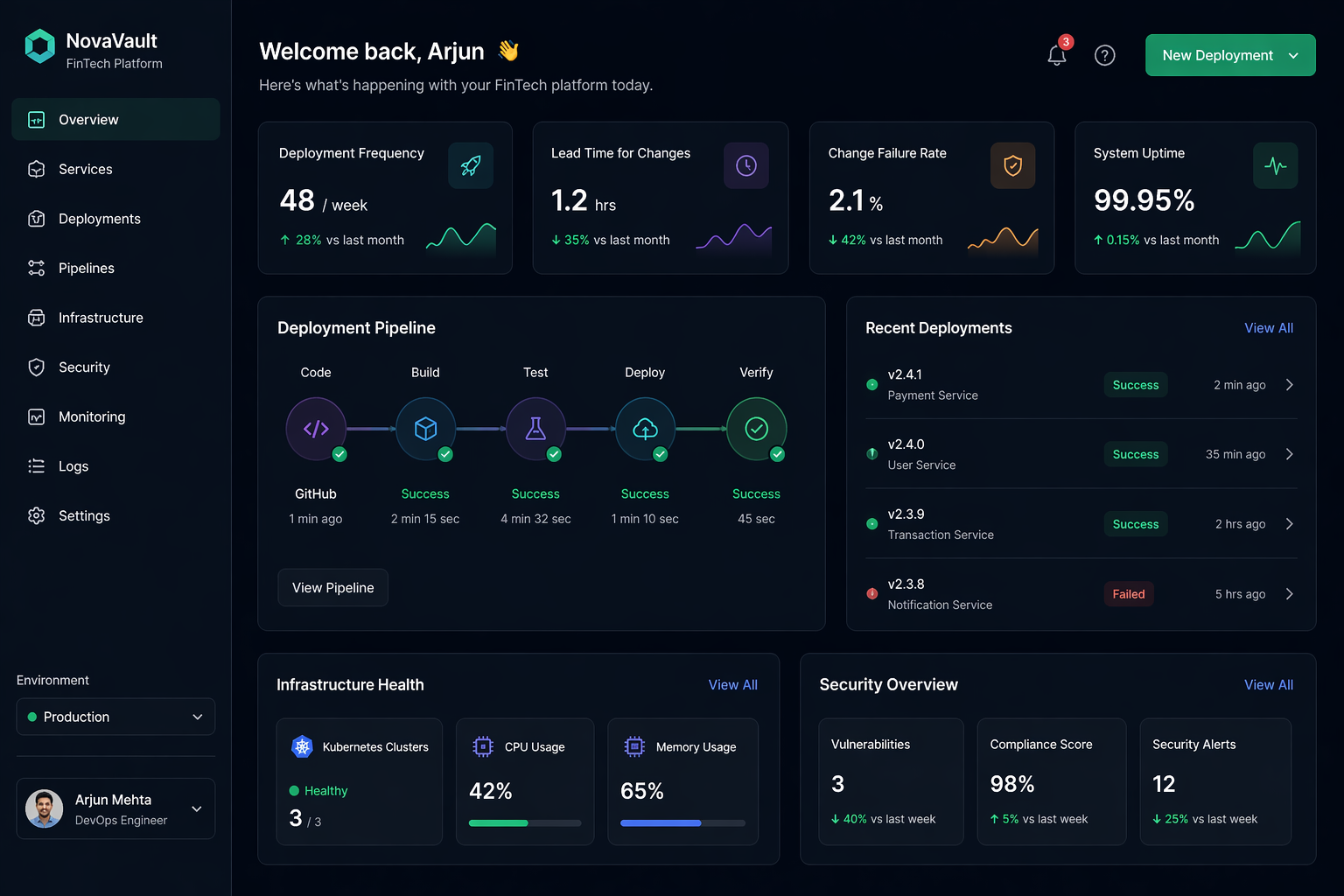
Task: Open the notification bell icon
Action: pos(1056,54)
